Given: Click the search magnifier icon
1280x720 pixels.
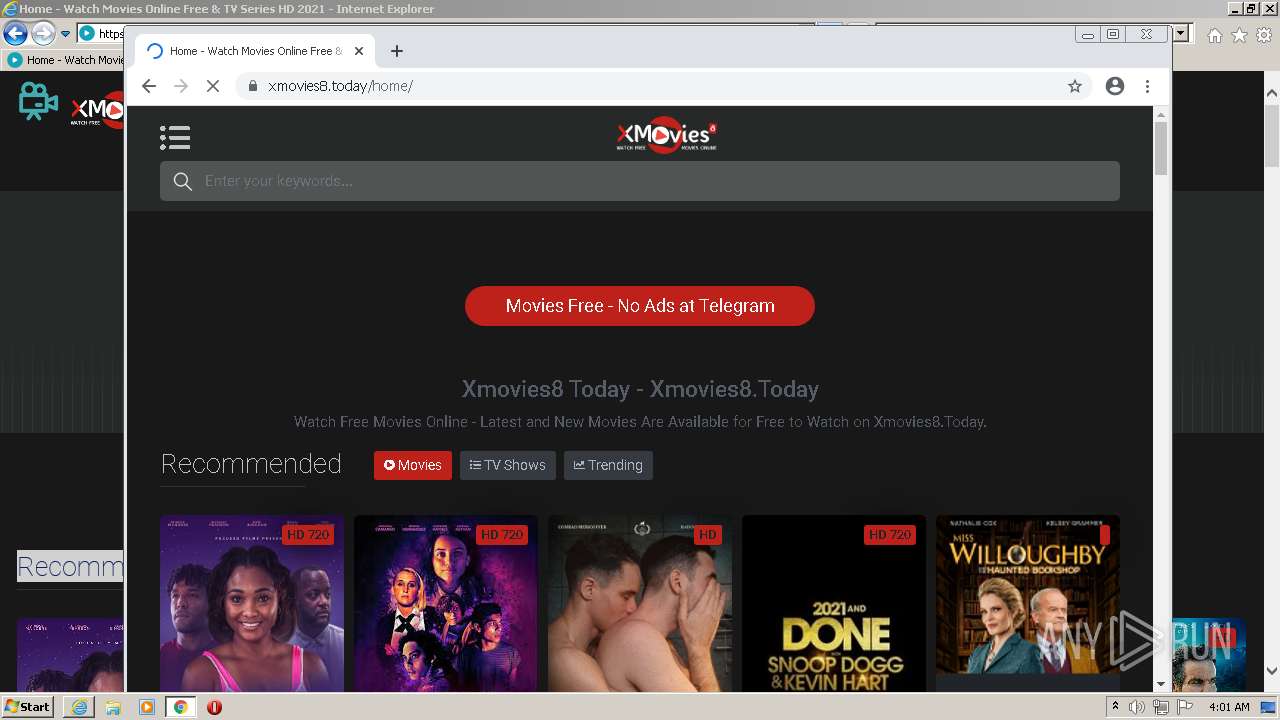Looking at the screenshot, I should (x=182, y=181).
